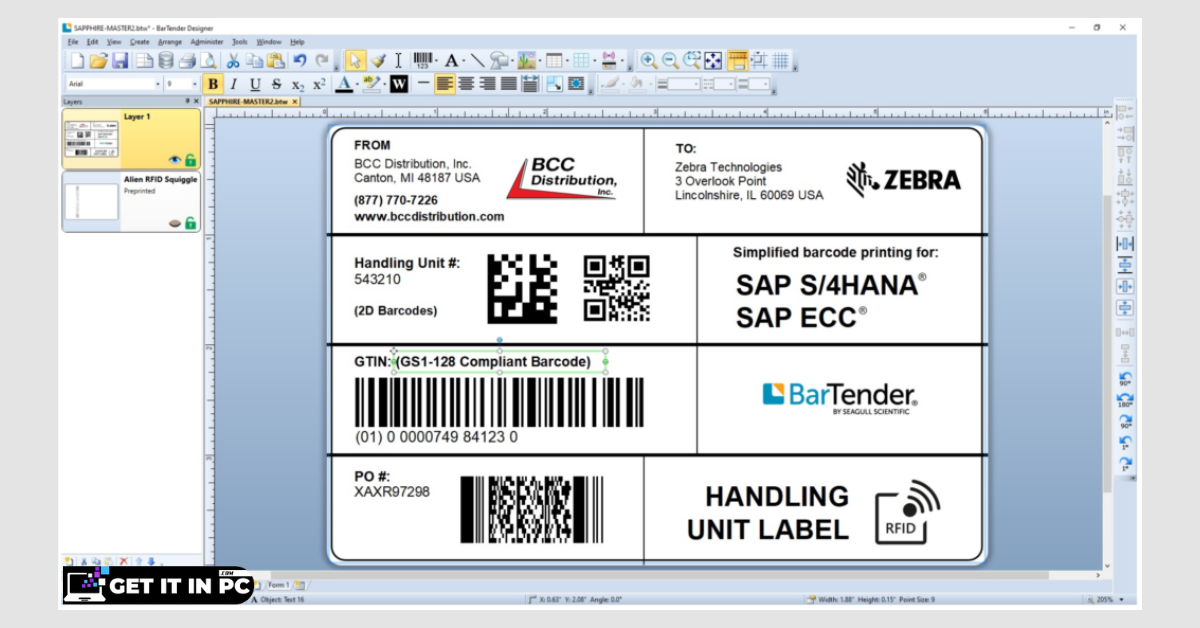Select the line drawing tool
Viewport: 1200px width, 628px height.
(x=477, y=61)
